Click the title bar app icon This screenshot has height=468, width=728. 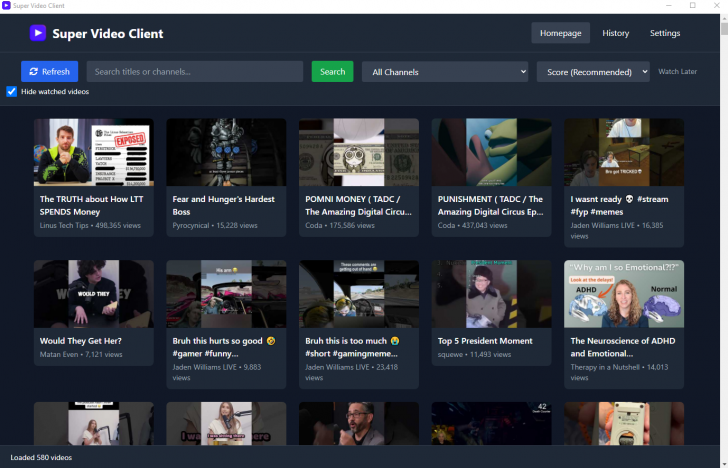pos(6,6)
